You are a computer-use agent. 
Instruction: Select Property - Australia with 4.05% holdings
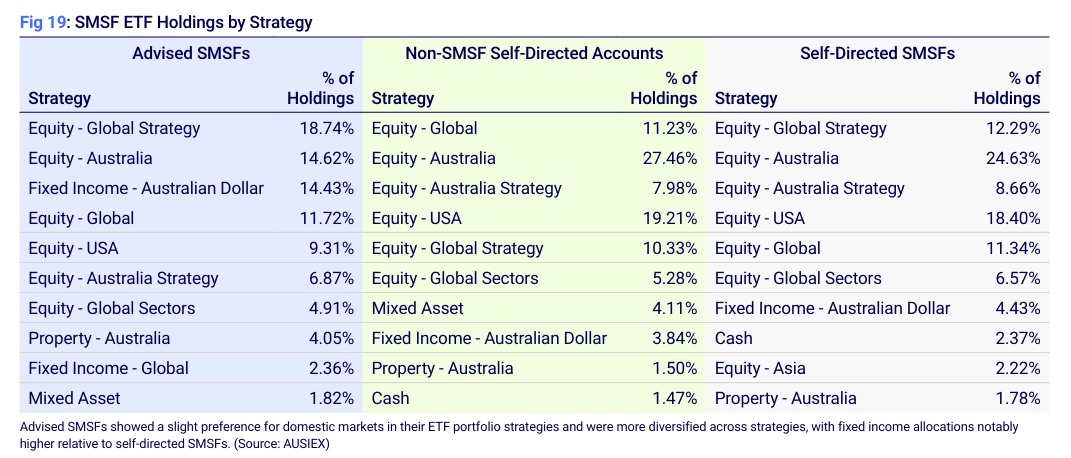click(x=99, y=338)
